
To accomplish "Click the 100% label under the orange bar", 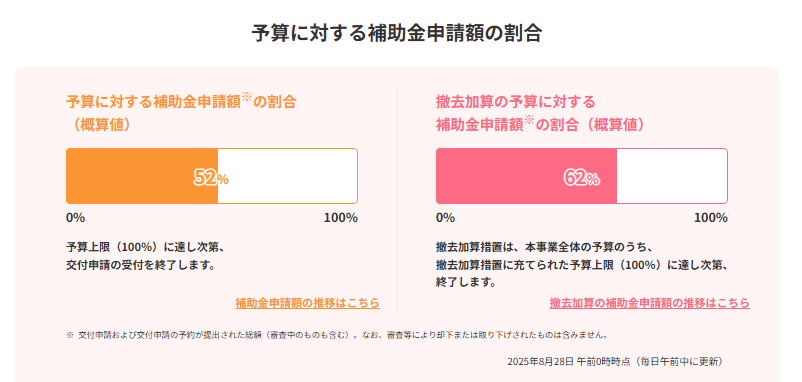I will point(341,218).
